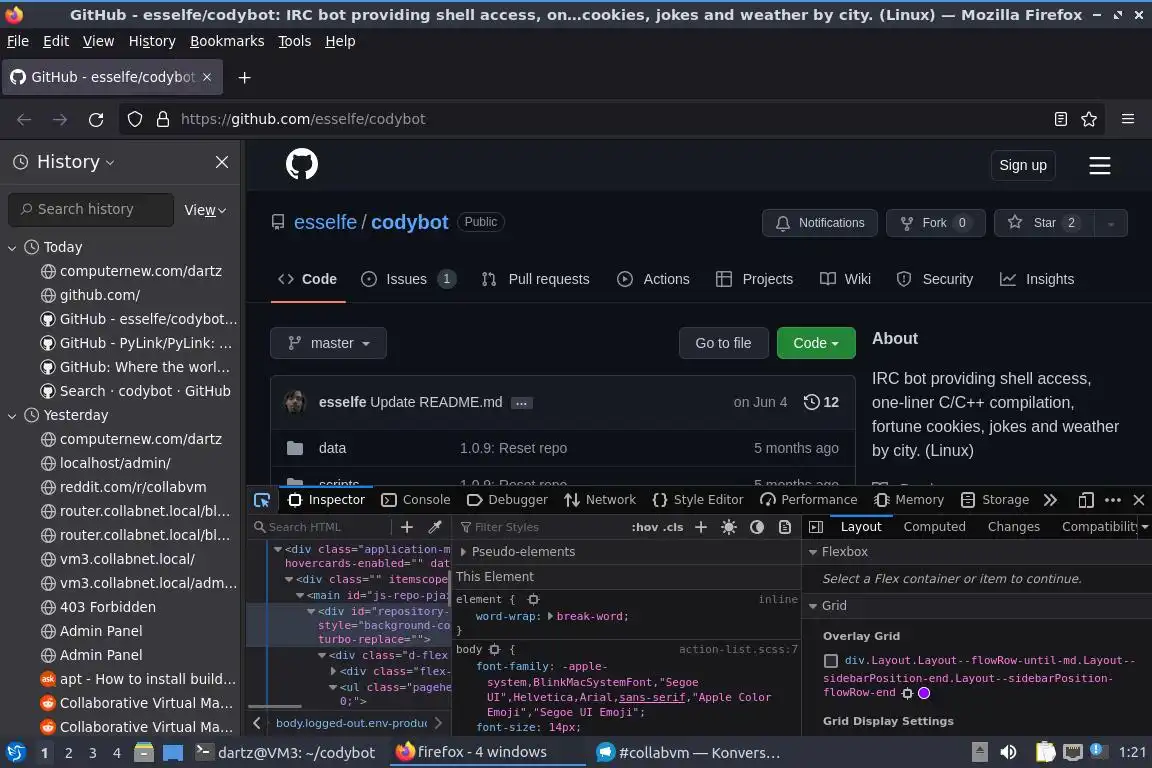Open the Bookmarks menu
Viewport: 1152px width, 768px height.
(x=227, y=41)
